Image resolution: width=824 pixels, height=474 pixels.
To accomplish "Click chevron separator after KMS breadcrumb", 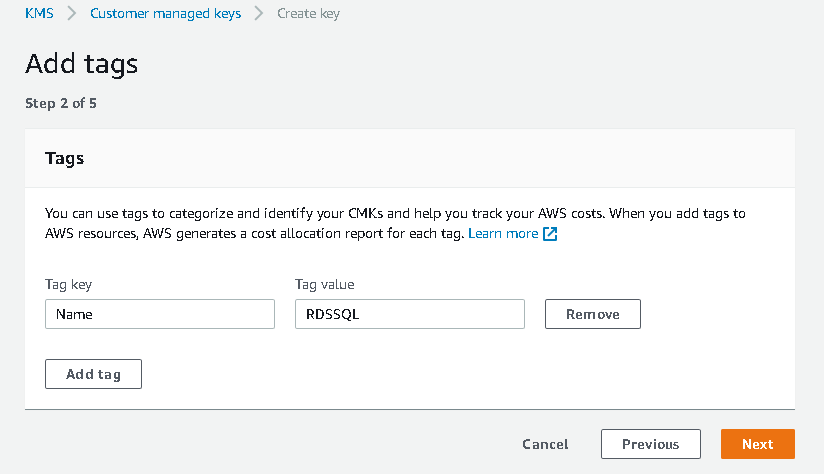I will coord(72,14).
